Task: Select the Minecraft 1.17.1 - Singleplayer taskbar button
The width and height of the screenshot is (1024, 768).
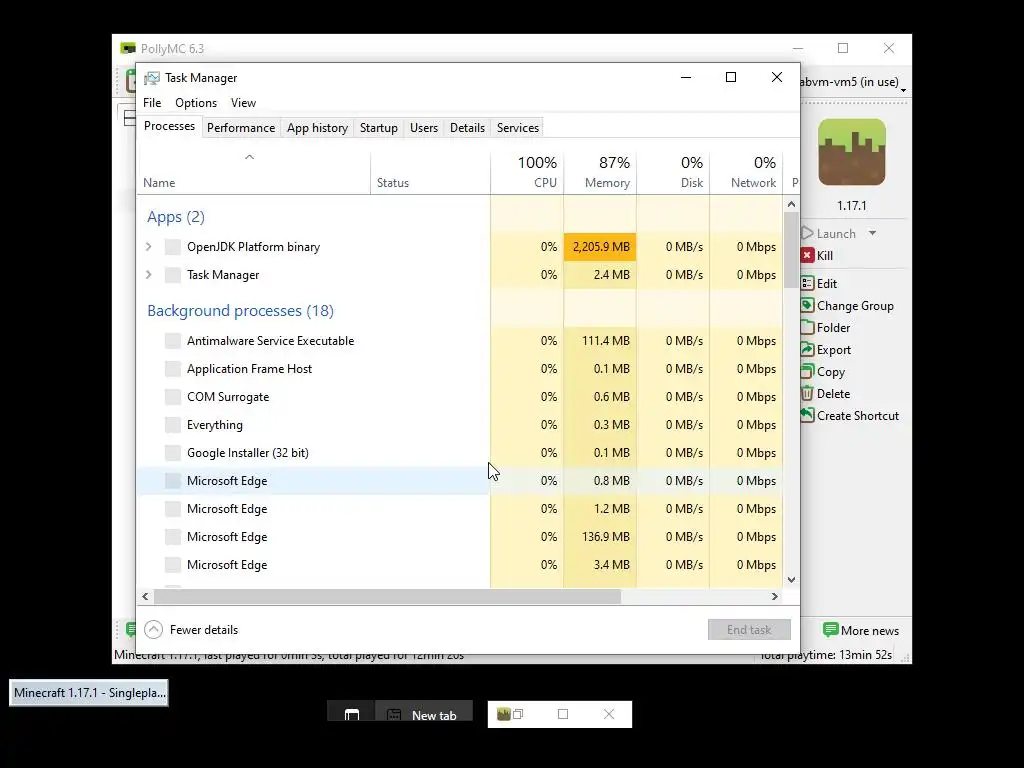Action: click(89, 693)
